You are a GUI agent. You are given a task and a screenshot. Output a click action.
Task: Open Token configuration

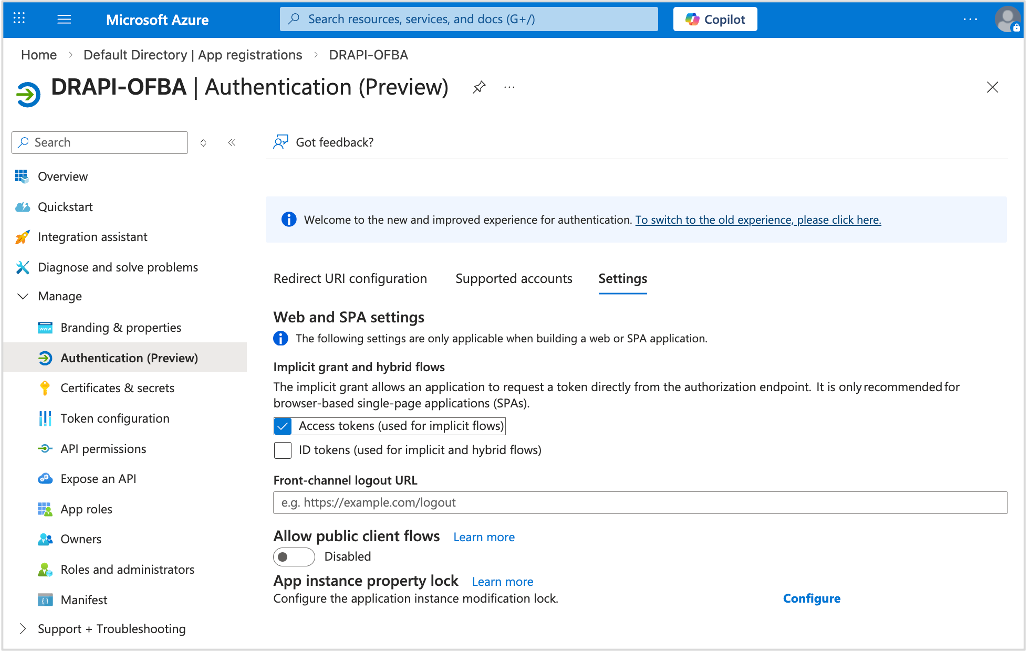point(45,418)
